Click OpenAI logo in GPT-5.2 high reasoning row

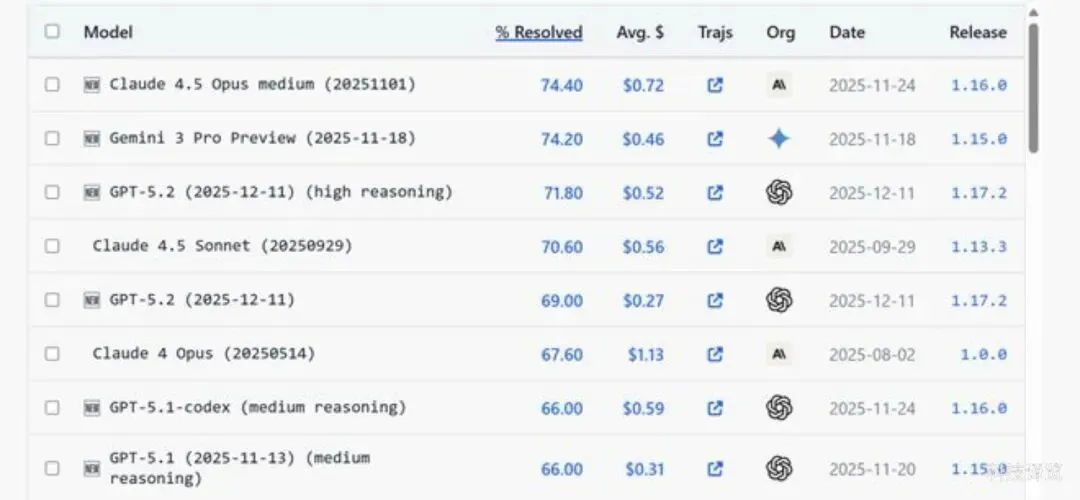tap(779, 193)
